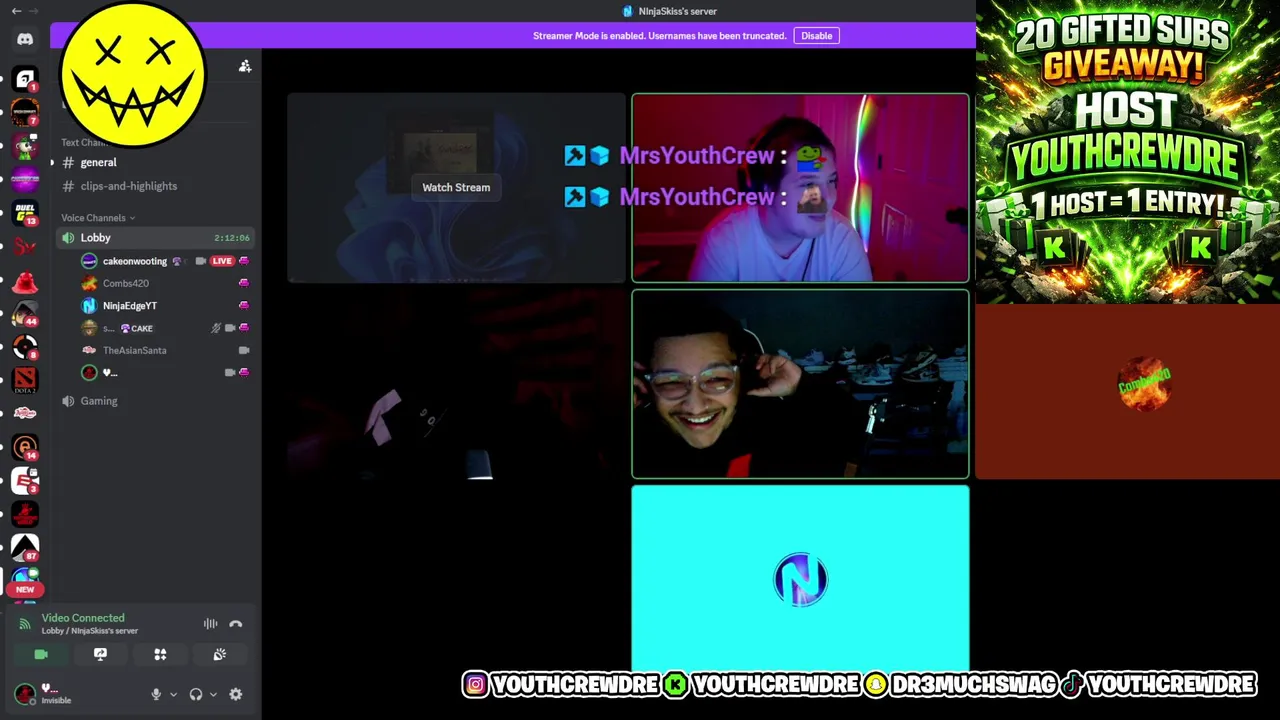Disable Streamer Mode from banner
Viewport: 1280px width, 720px height.
pyautogui.click(x=816, y=36)
